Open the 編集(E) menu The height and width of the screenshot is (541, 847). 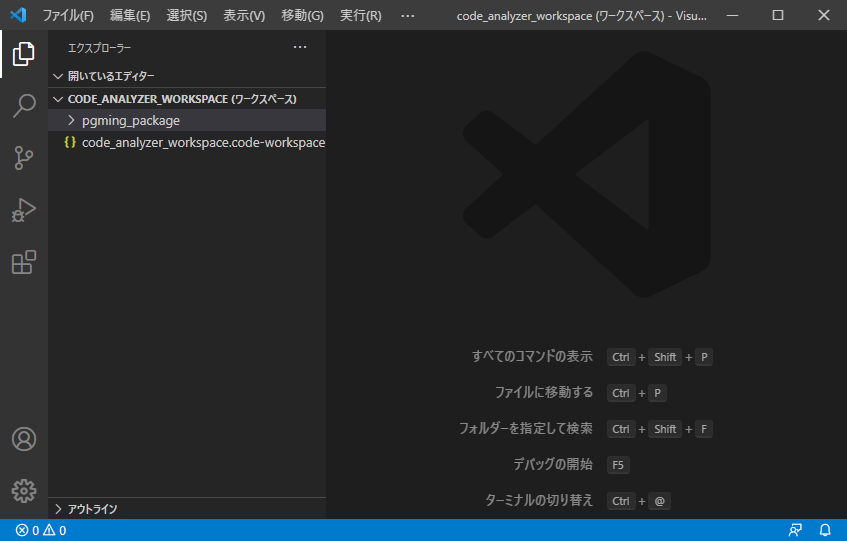click(130, 15)
